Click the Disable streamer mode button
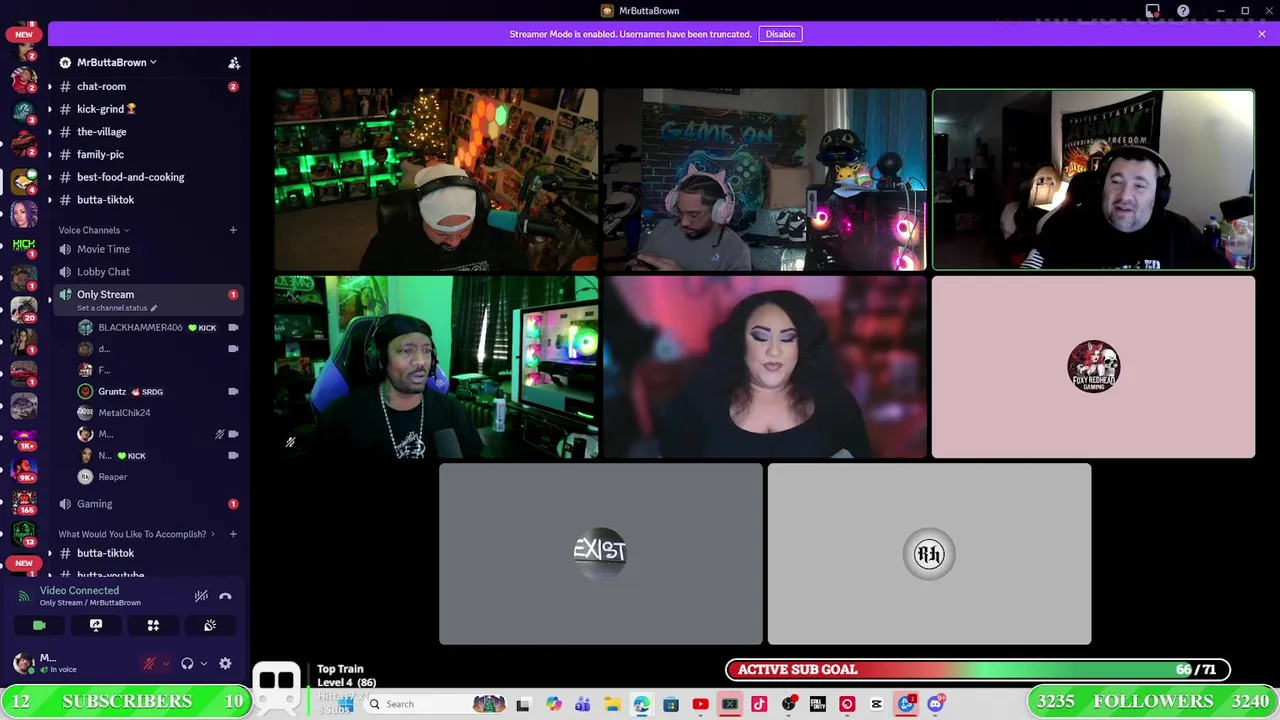This screenshot has width=1280, height=720. click(x=780, y=34)
